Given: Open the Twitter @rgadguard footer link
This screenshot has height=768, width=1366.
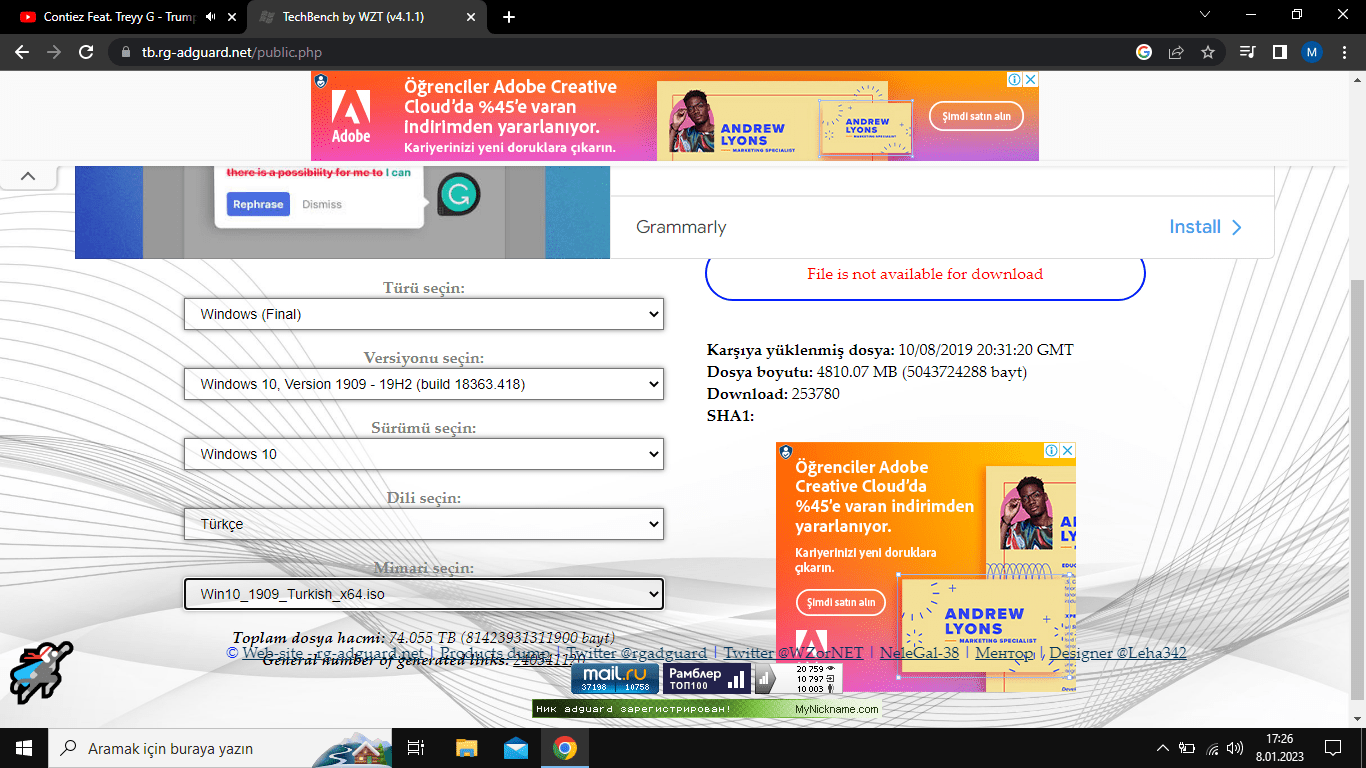Looking at the screenshot, I should [x=637, y=653].
